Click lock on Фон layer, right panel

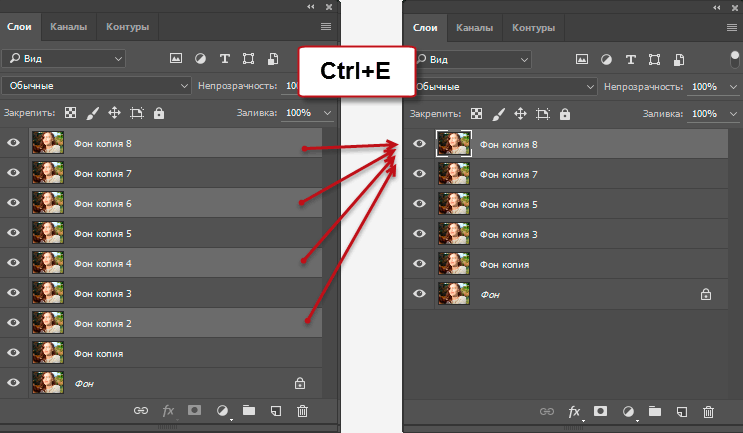pos(706,294)
